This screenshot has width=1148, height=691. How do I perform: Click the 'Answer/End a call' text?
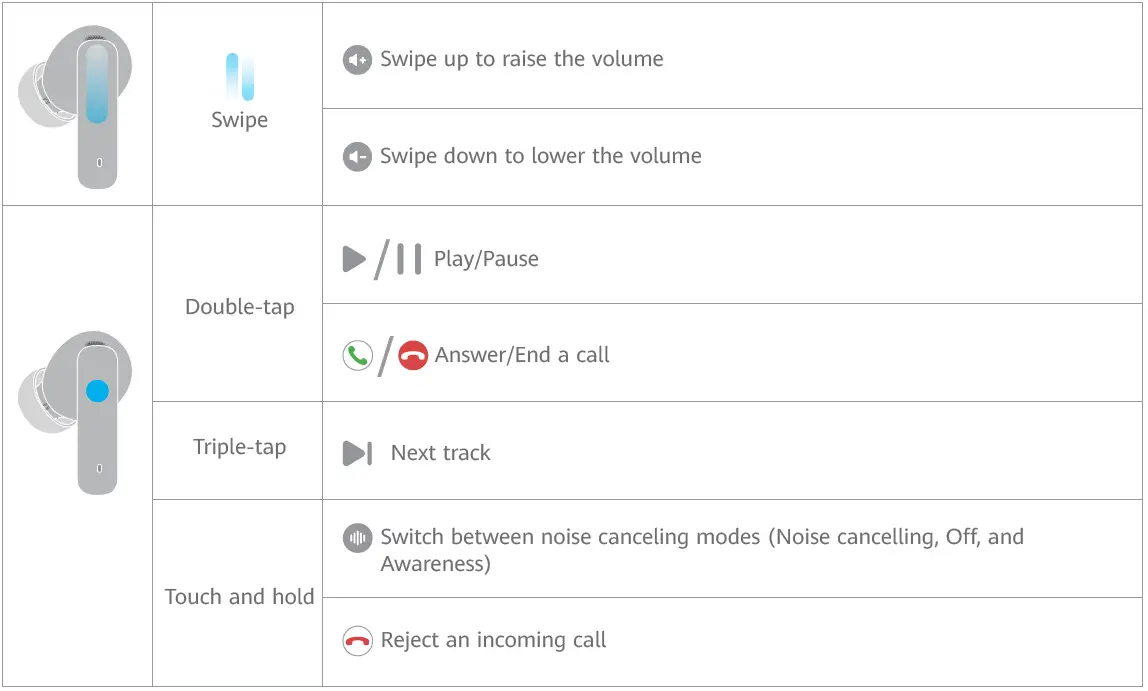[522, 355]
